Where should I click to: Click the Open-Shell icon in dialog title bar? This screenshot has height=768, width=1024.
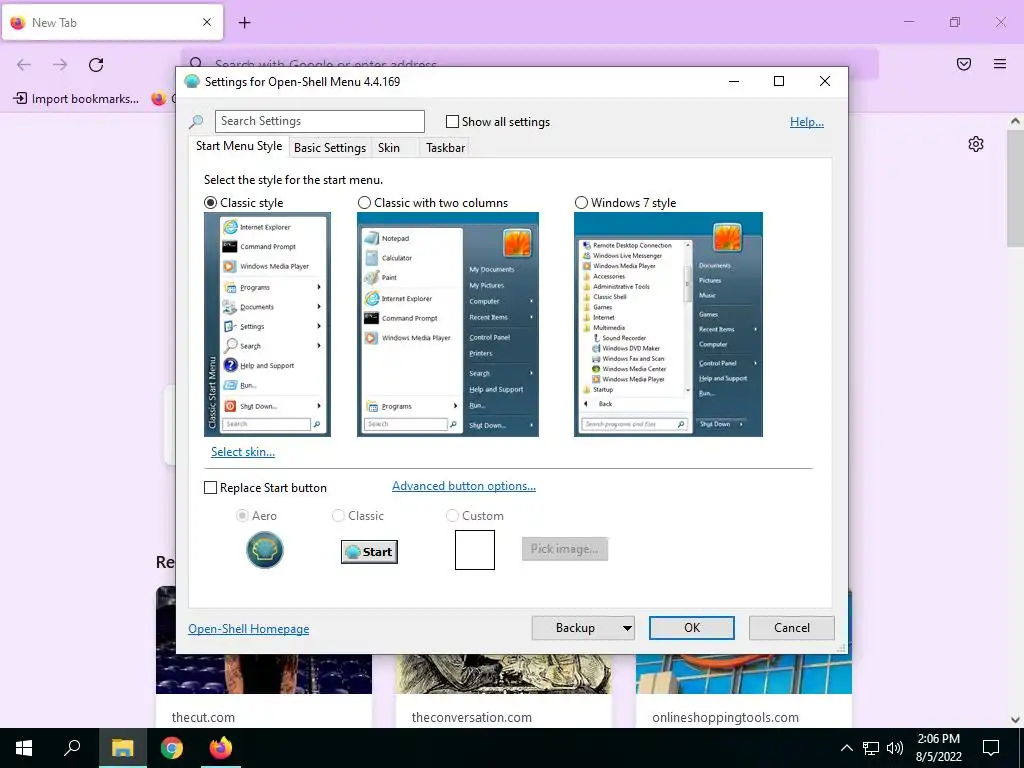191,82
